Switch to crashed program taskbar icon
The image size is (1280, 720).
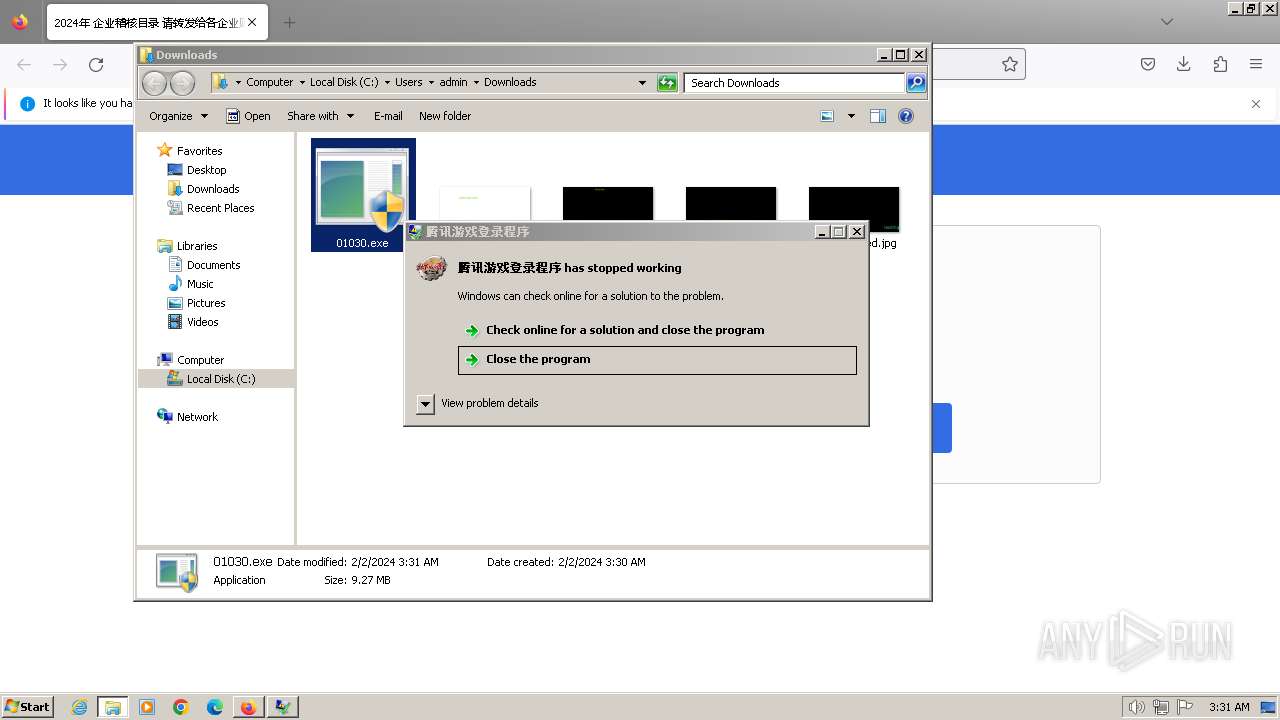tap(283, 707)
